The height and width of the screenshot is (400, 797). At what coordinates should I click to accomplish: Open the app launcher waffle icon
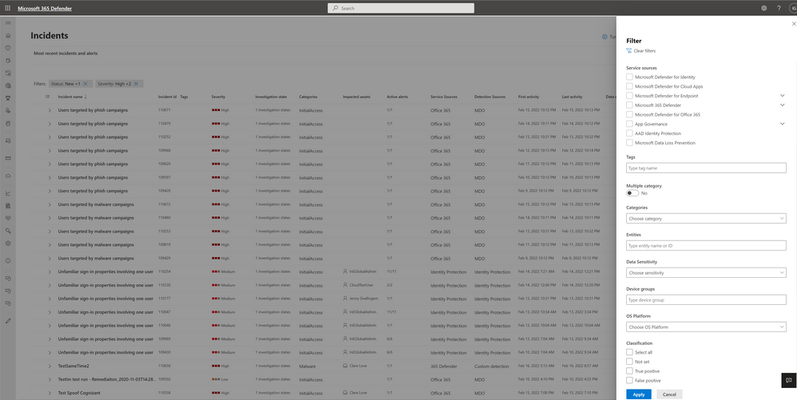8,8
